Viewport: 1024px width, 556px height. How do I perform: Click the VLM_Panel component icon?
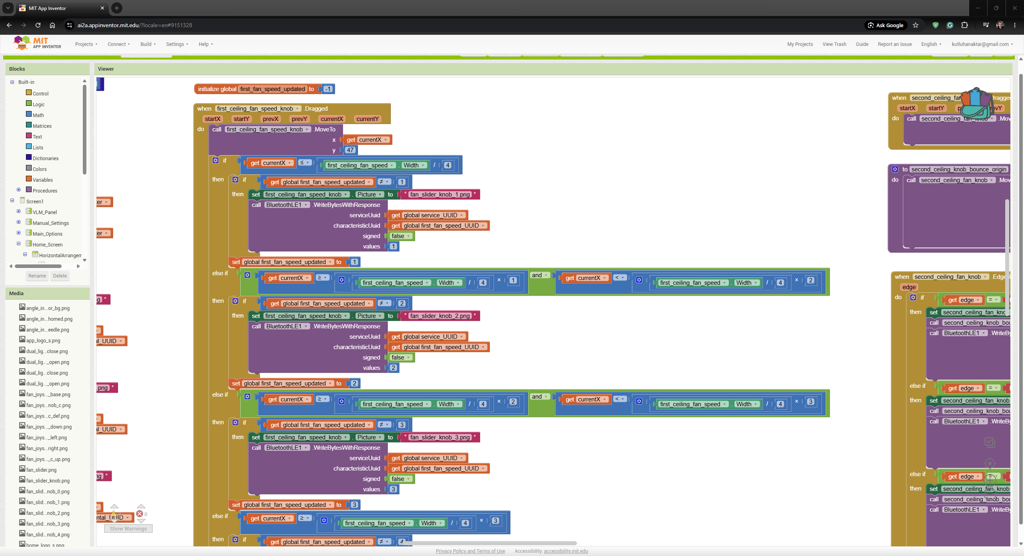29,212
